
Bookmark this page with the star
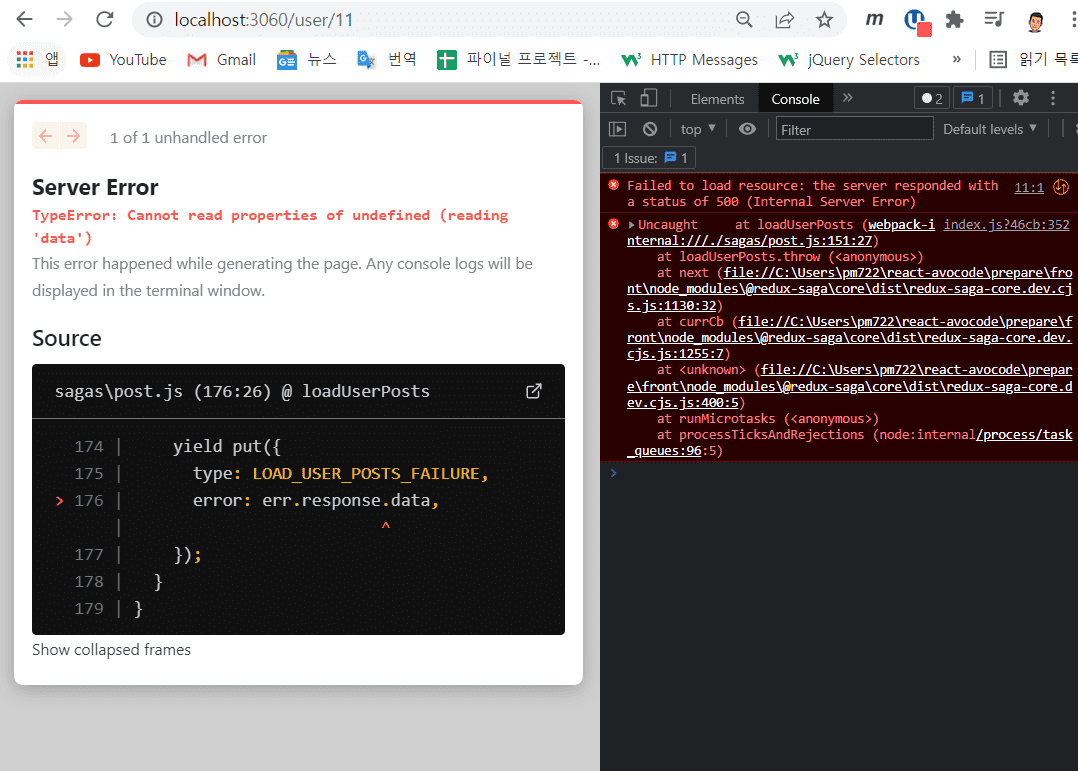824,20
